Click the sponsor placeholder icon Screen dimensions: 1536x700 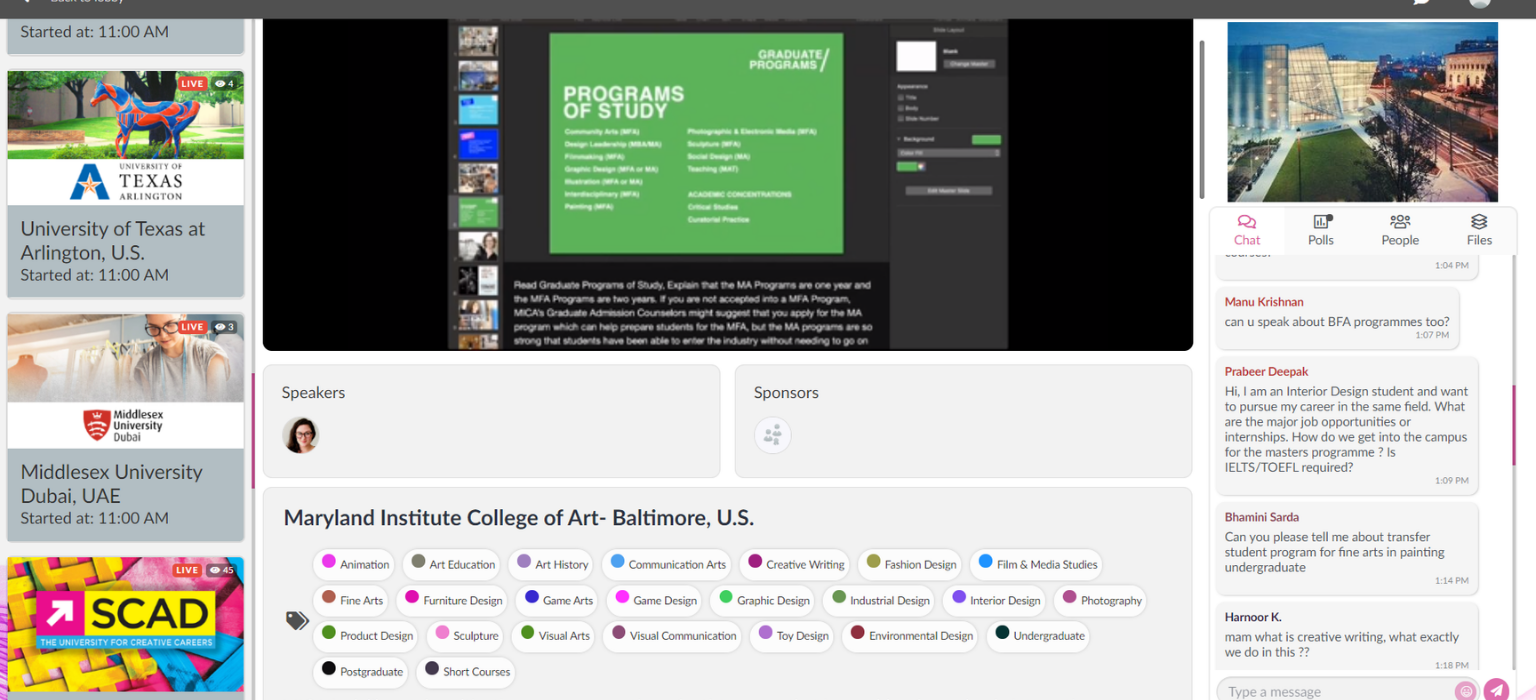point(772,435)
